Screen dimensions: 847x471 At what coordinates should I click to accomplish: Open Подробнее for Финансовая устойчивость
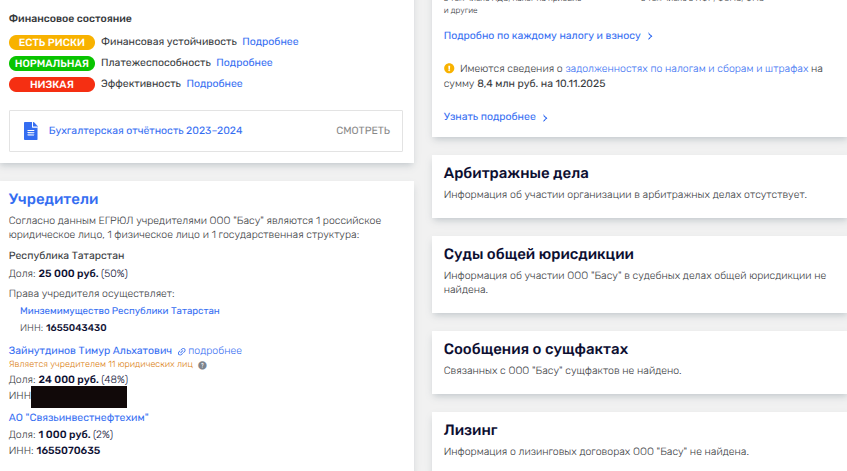[270, 42]
